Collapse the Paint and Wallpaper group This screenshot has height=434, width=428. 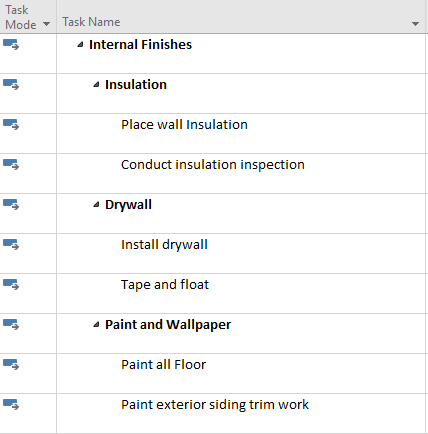click(x=96, y=325)
